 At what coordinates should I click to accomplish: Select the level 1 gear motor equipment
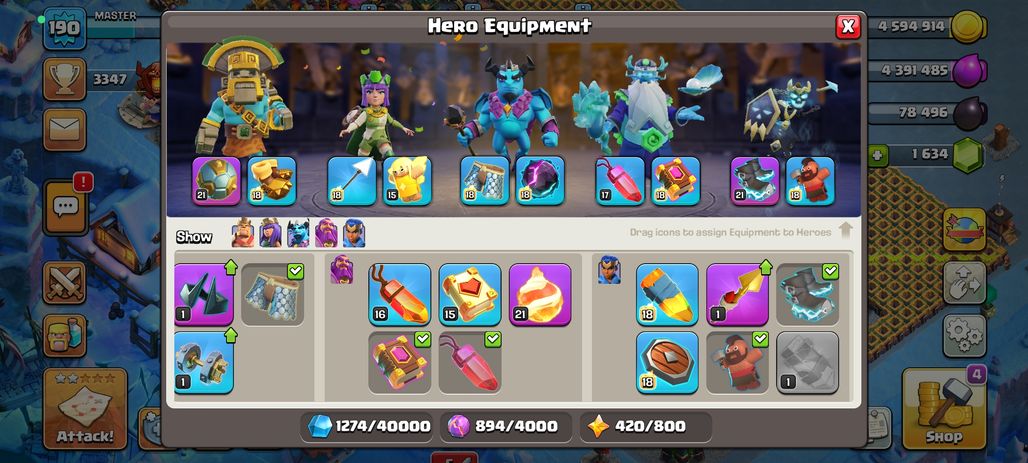tap(204, 362)
